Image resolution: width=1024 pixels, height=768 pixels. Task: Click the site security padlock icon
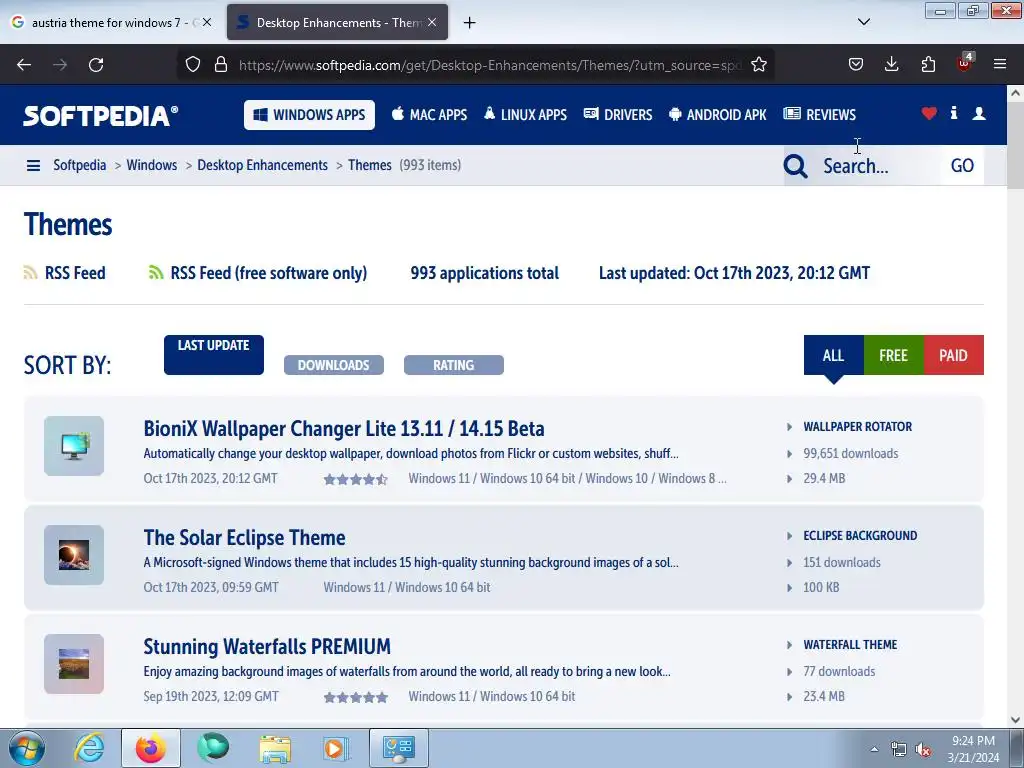[221, 65]
